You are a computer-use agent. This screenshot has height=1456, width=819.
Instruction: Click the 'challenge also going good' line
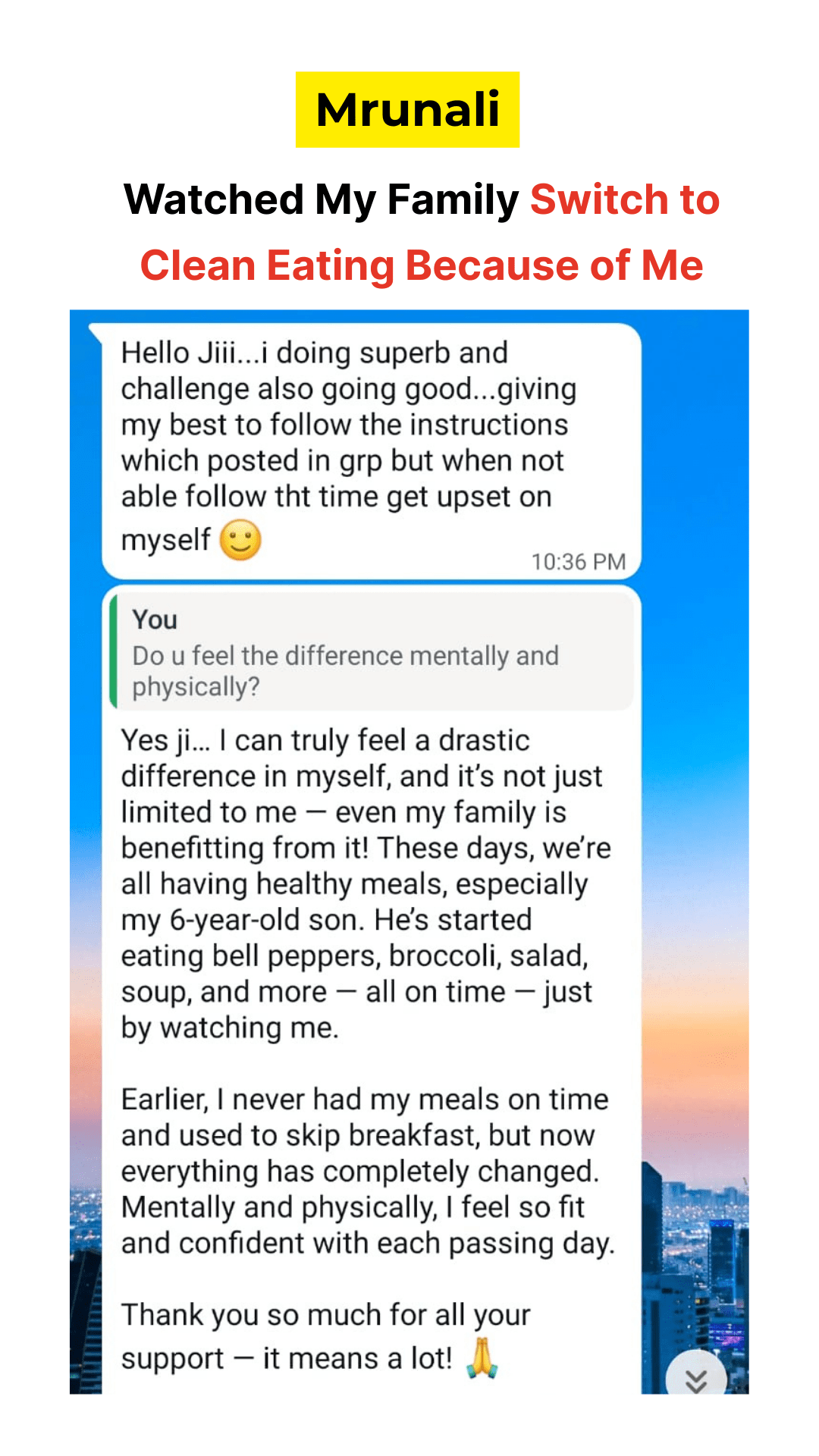coord(349,389)
